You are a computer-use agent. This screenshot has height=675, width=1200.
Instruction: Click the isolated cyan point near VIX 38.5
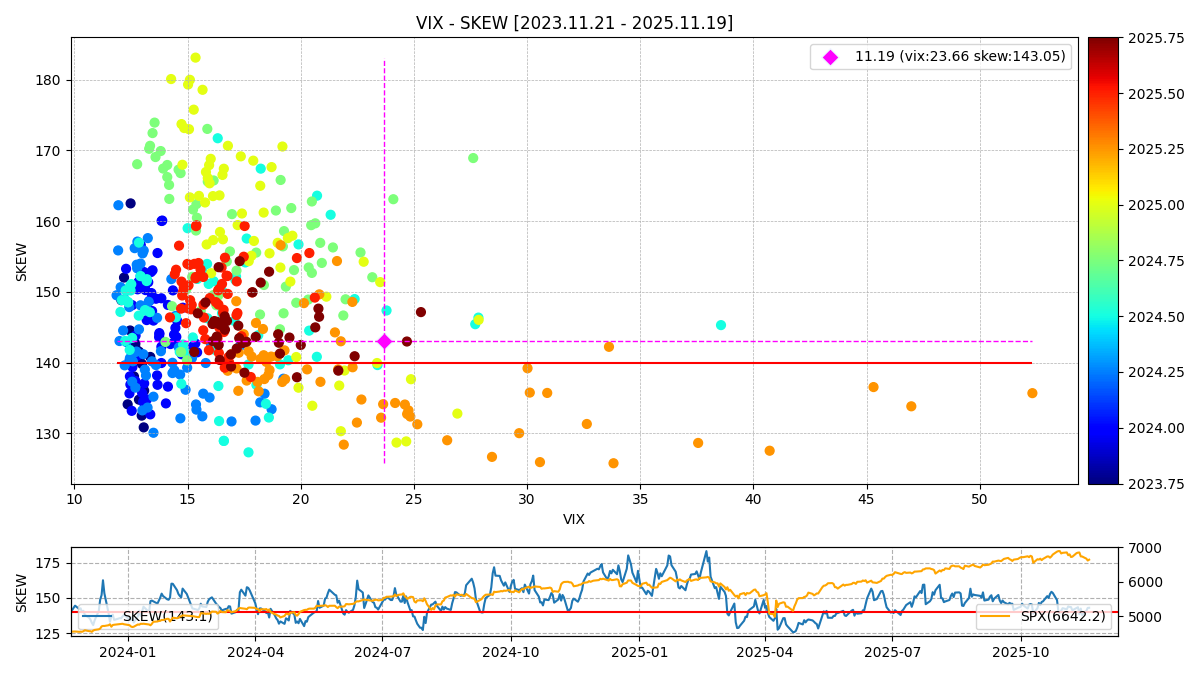tap(721, 325)
